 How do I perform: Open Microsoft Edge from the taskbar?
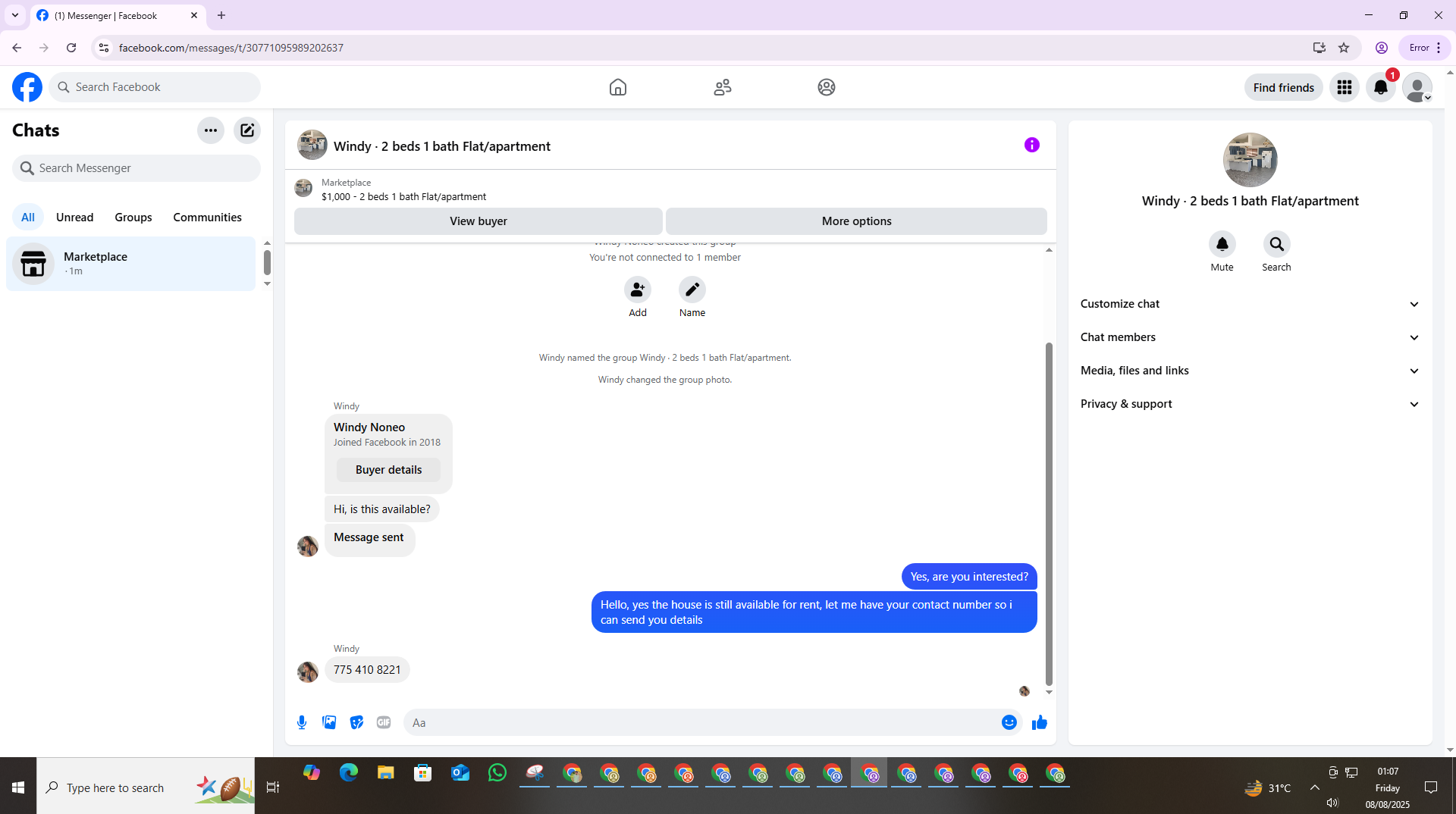349,772
